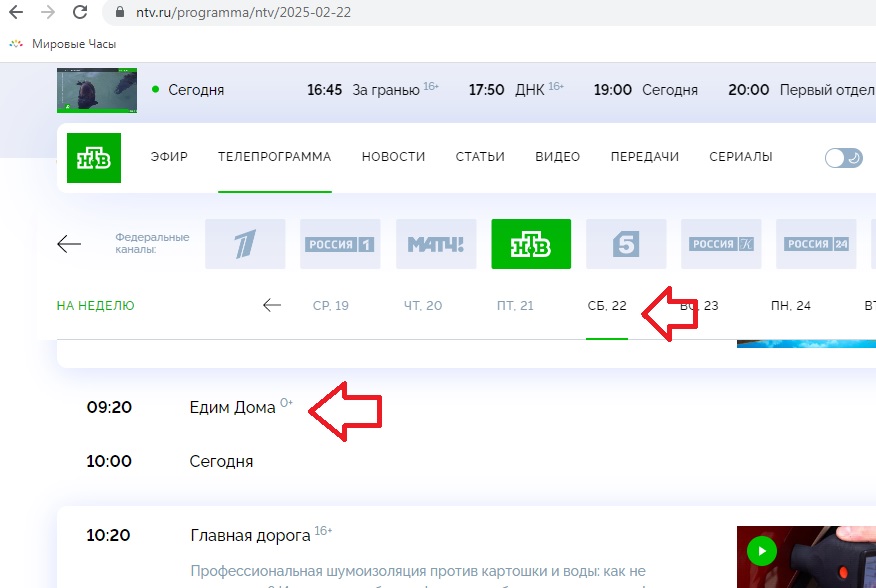Select the Матч! channel icon

pos(436,244)
